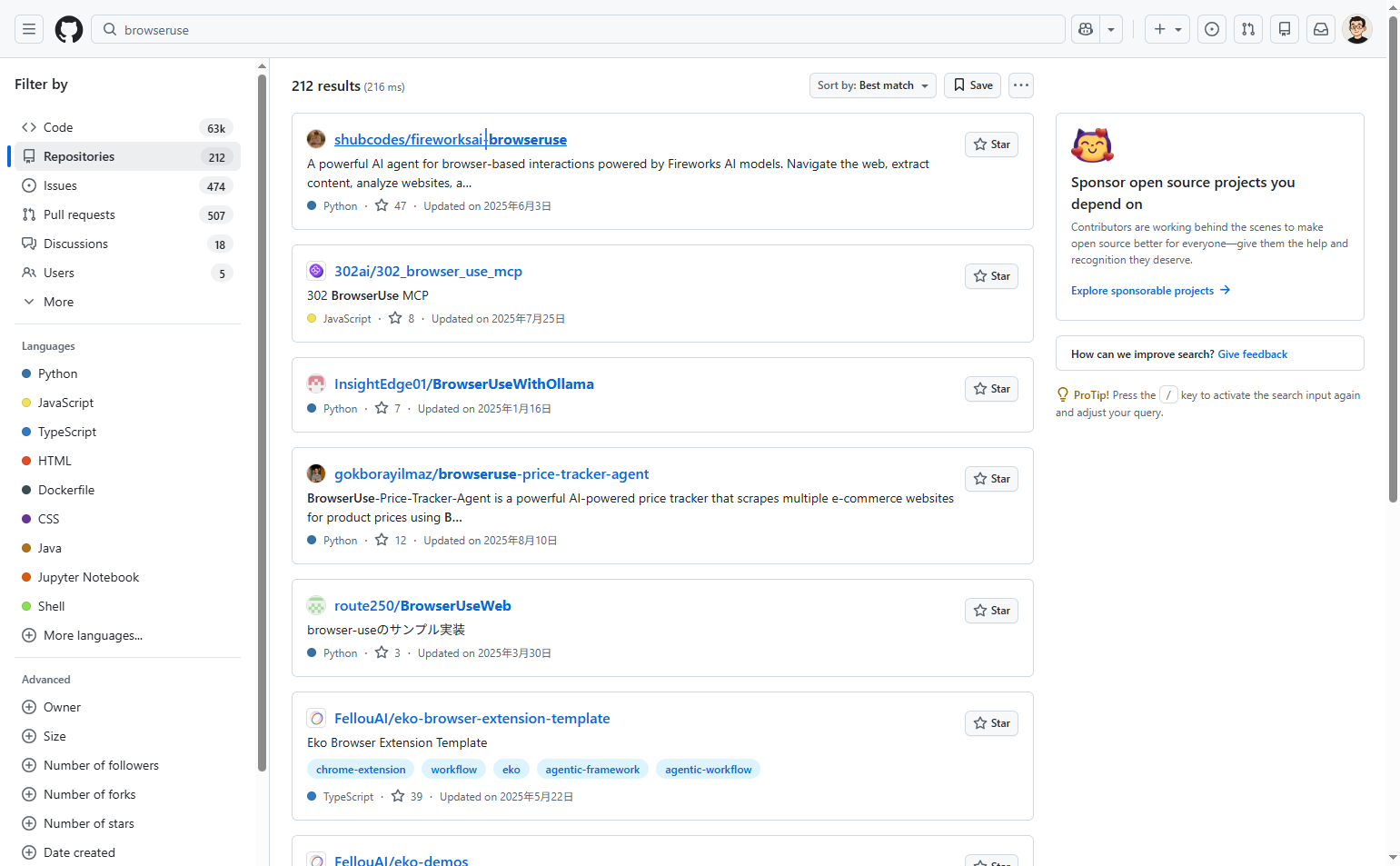Add Number of forks filter
1400x866 pixels.
[x=127, y=794]
